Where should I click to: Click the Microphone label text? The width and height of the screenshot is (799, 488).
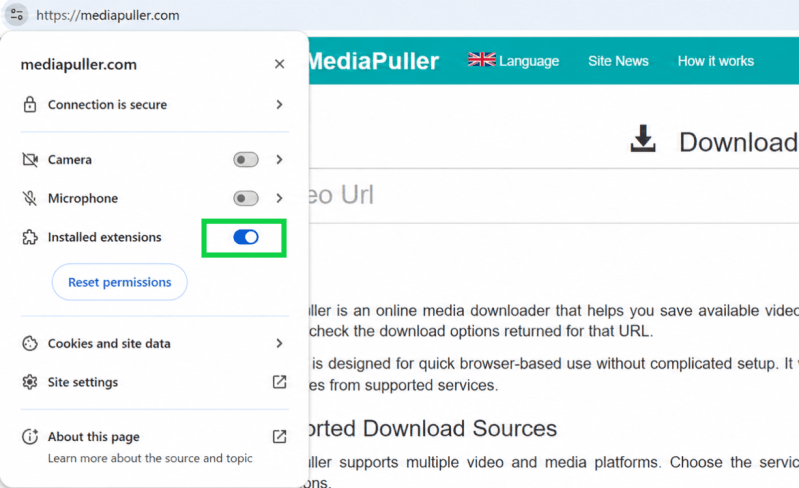point(83,198)
